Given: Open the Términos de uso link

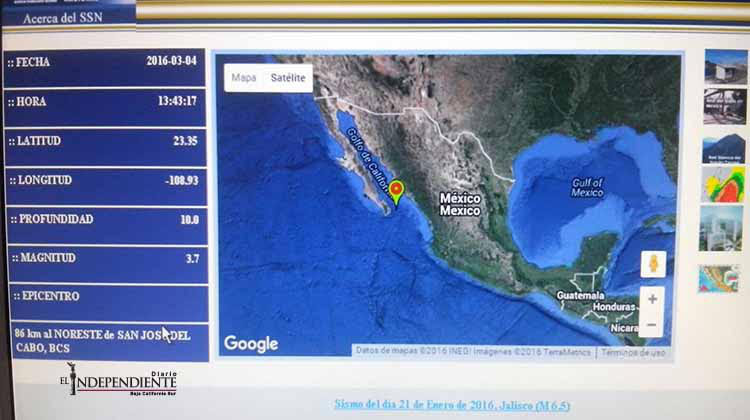Looking at the screenshot, I should 633,353.
